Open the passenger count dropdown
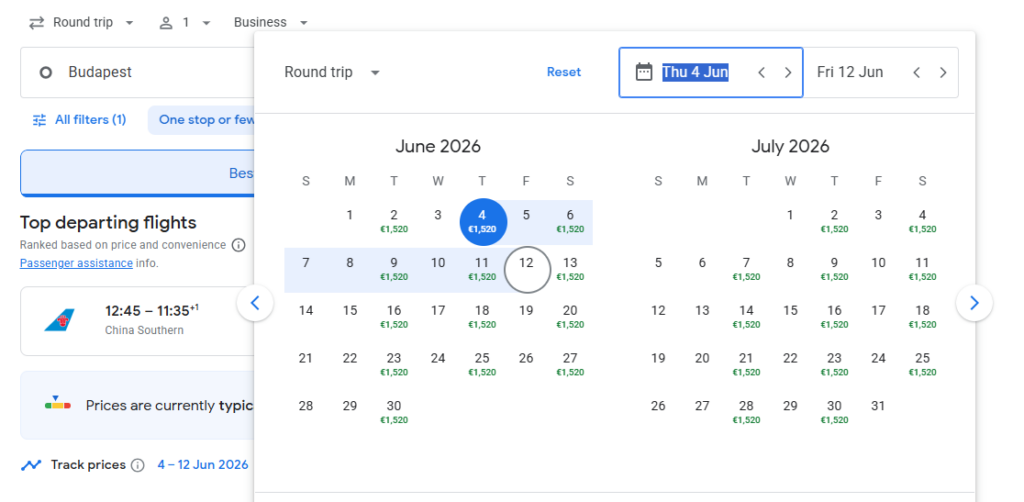This screenshot has height=502, width=1024. coord(185,23)
